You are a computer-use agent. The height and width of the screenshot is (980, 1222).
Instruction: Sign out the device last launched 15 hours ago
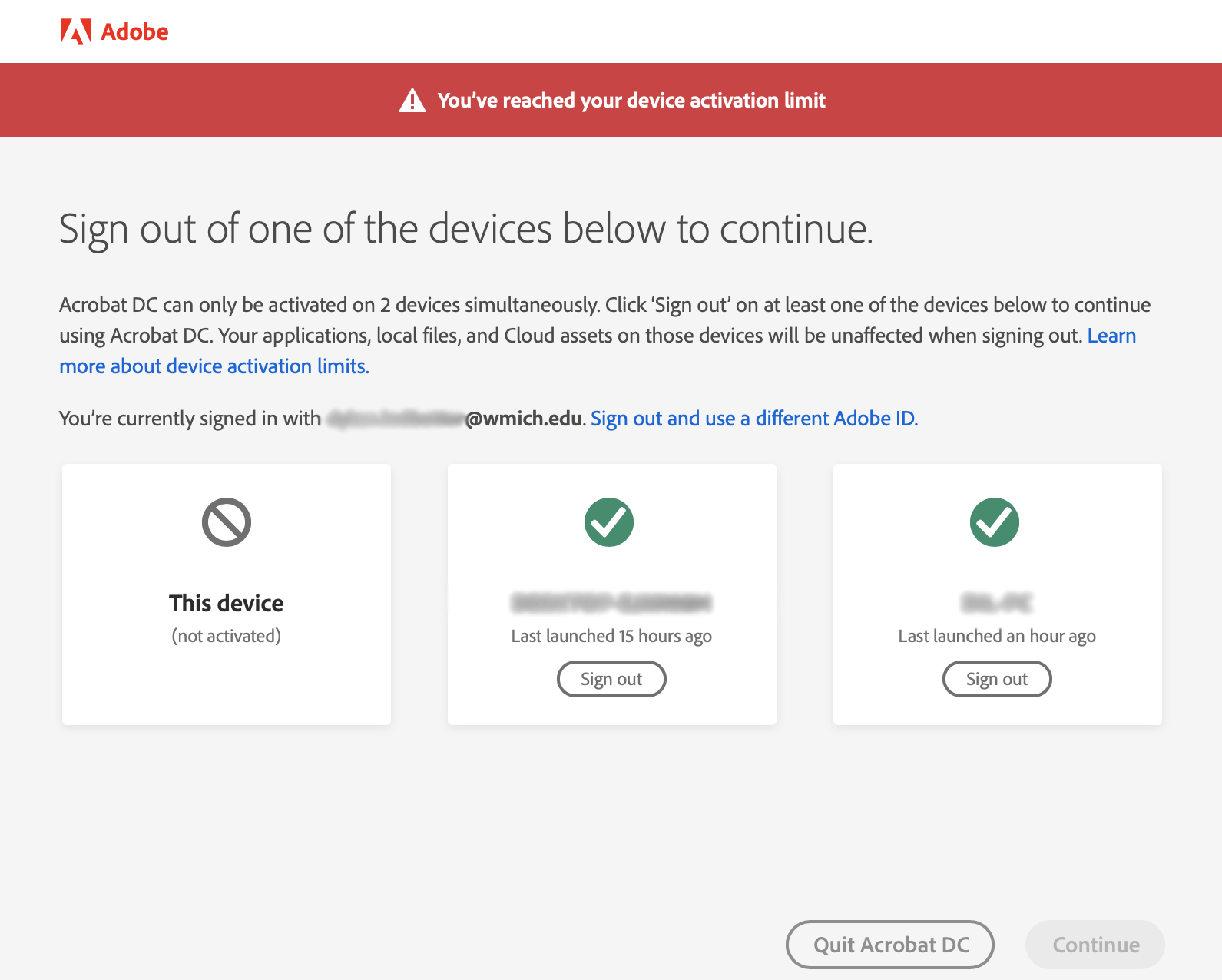611,678
